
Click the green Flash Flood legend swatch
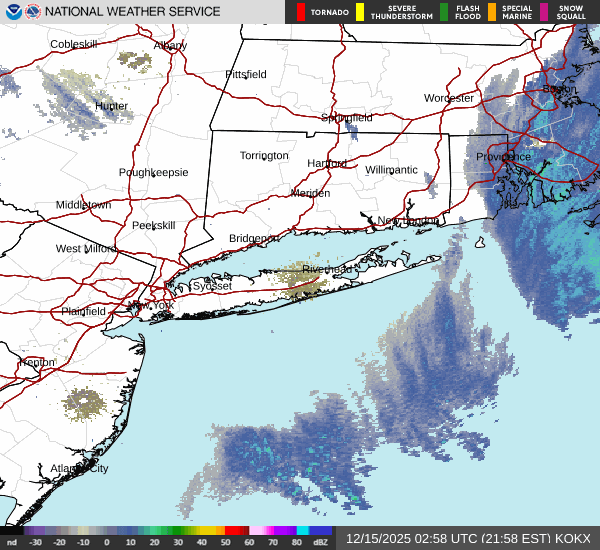click(443, 12)
